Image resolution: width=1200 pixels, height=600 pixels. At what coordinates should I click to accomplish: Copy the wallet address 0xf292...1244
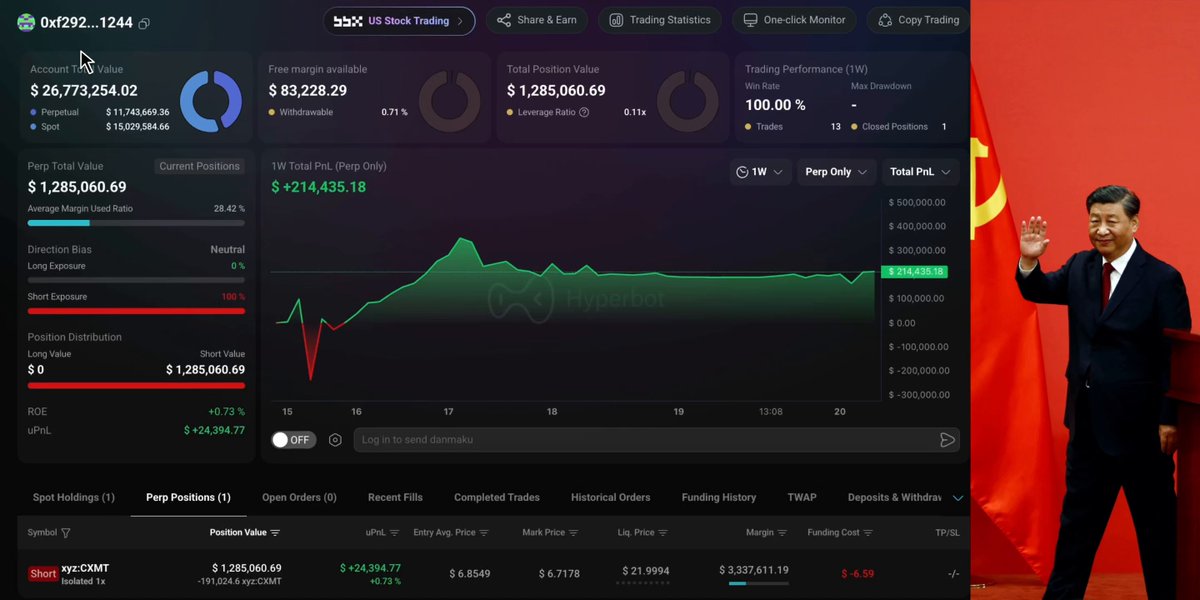coord(144,23)
